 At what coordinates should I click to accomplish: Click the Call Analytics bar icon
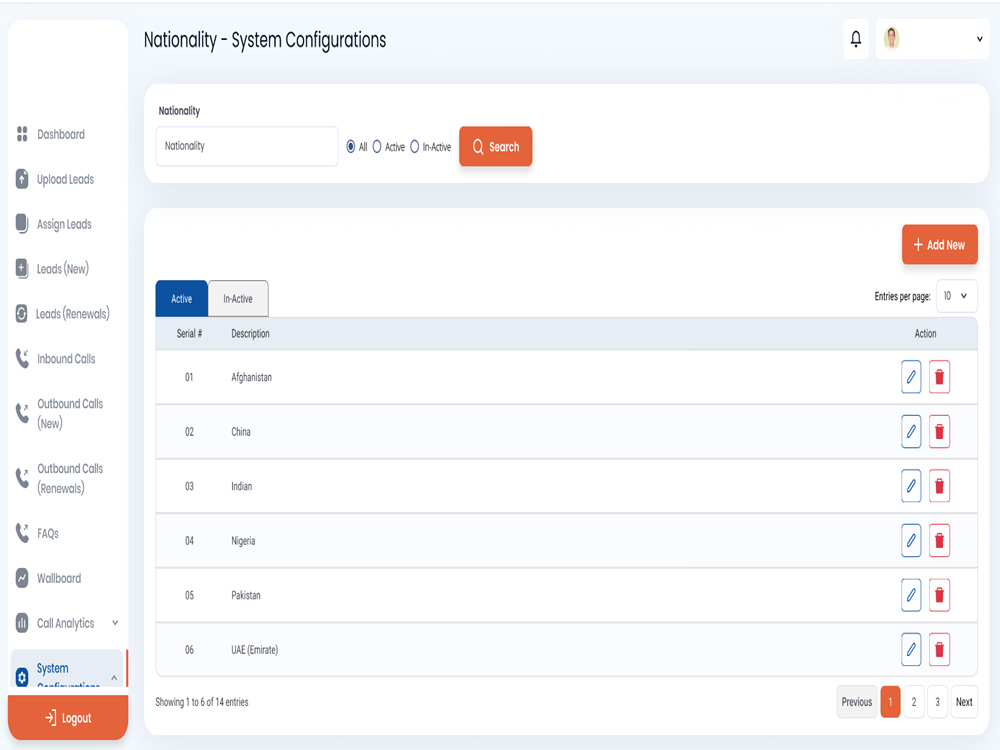[22, 623]
